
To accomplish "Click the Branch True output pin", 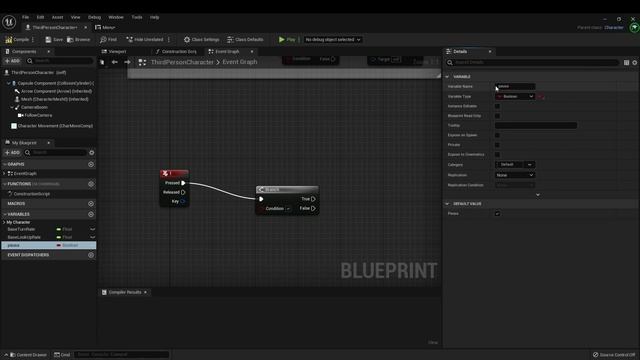I will click(313, 199).
